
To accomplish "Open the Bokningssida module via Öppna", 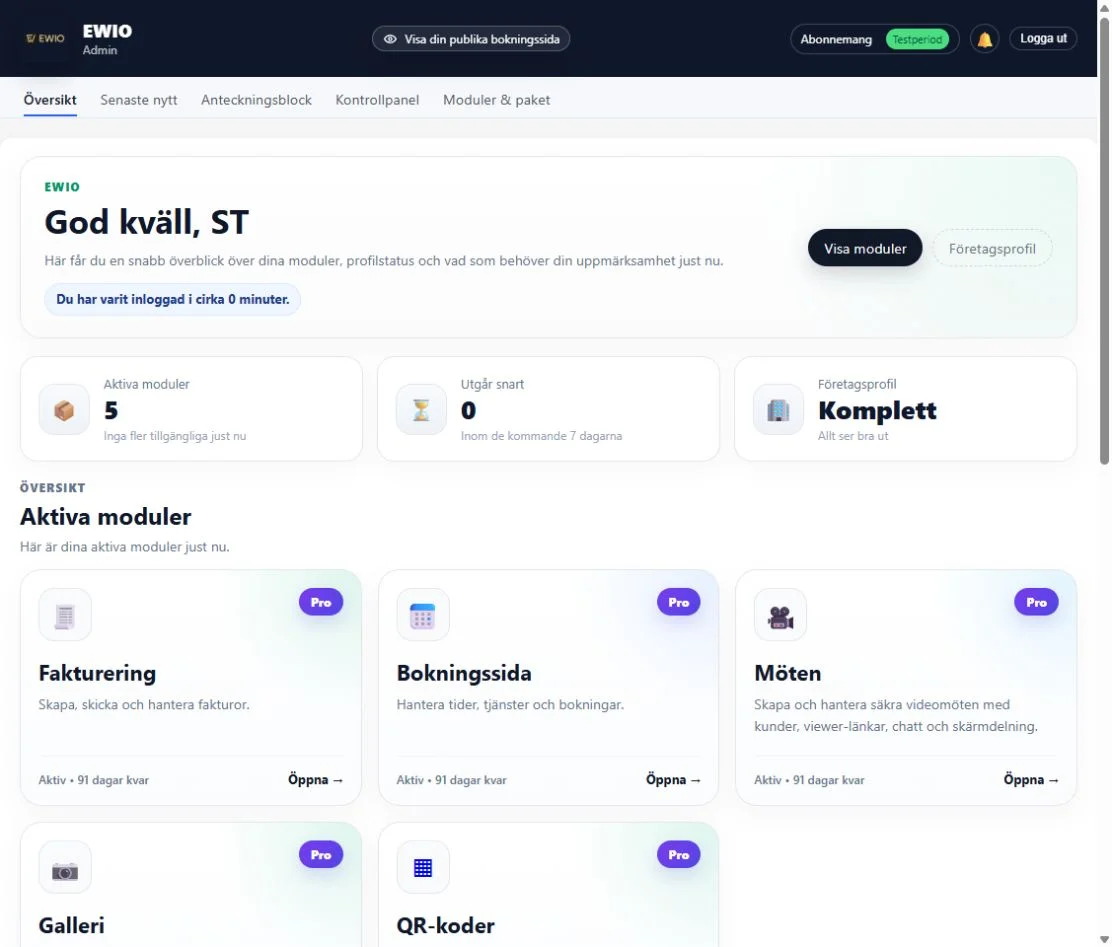I will 674,780.
